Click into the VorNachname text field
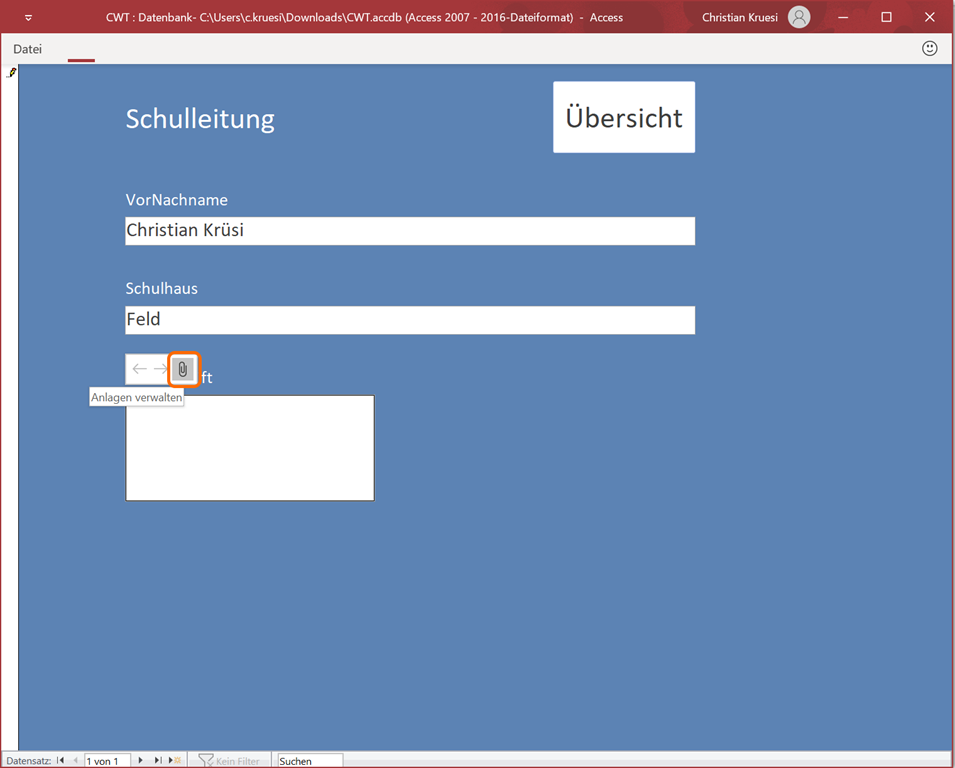This screenshot has width=955, height=768. click(x=410, y=231)
